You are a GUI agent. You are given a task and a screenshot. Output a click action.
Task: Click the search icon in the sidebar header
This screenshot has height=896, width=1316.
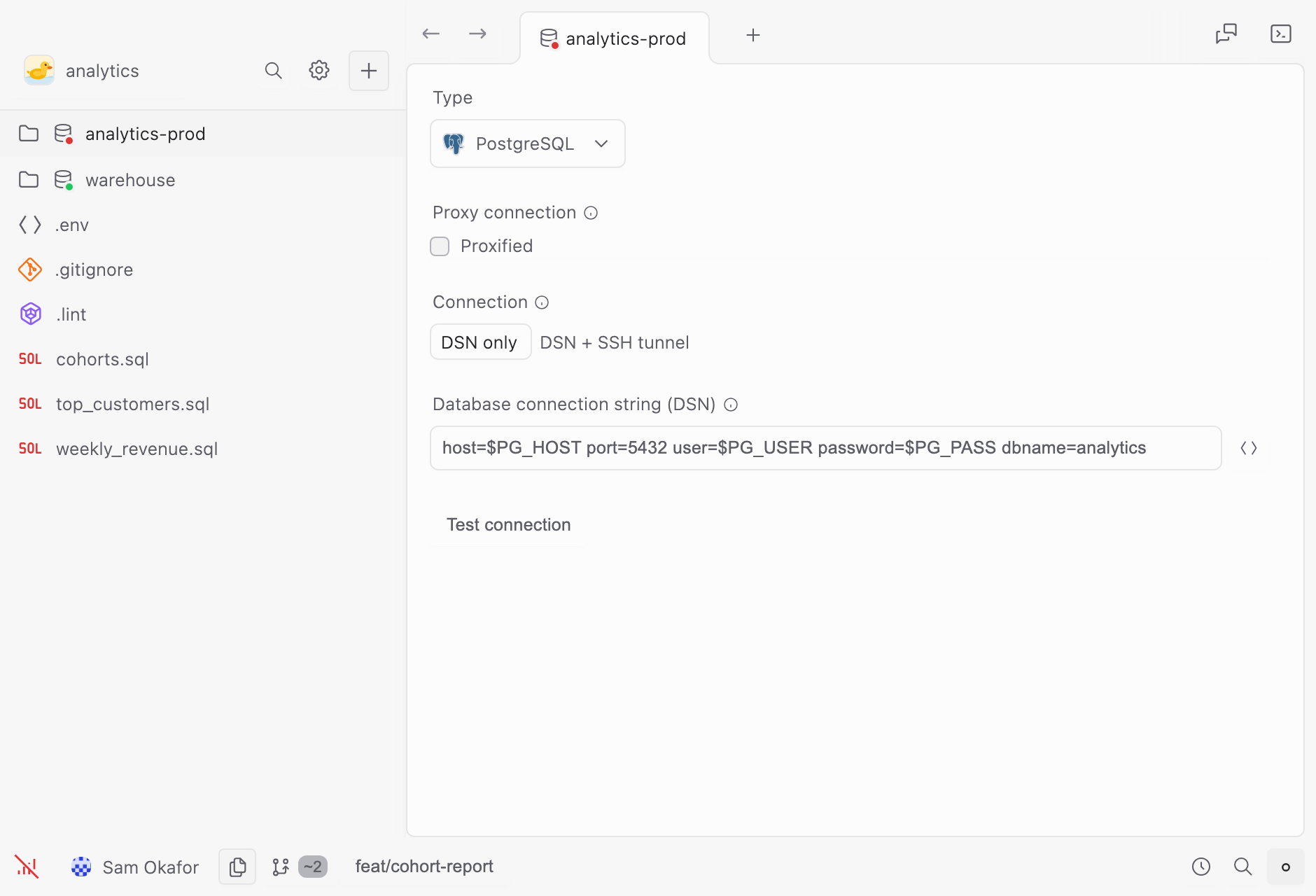point(273,71)
